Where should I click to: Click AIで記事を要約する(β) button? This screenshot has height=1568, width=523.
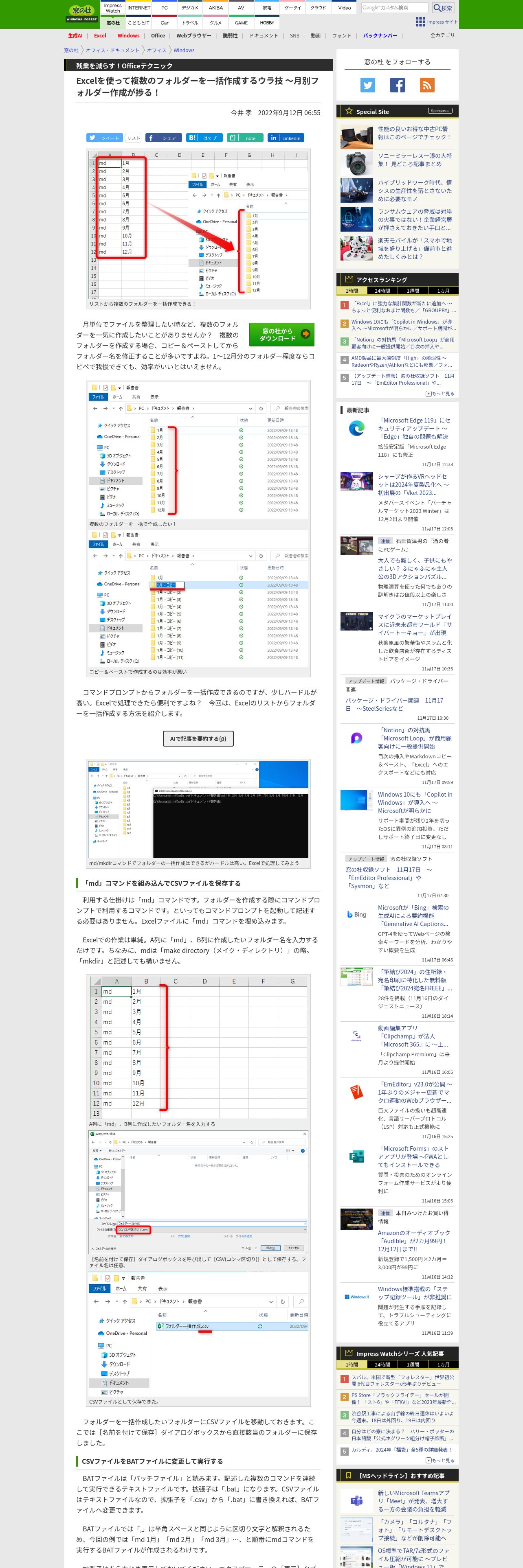click(x=198, y=738)
